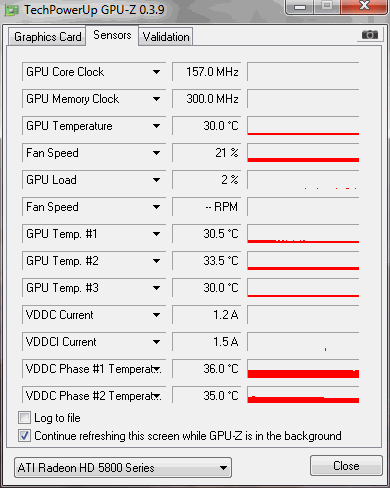Viewport: 390px width, 488px height.
Task: Select the Sensors tab
Action: click(112, 35)
